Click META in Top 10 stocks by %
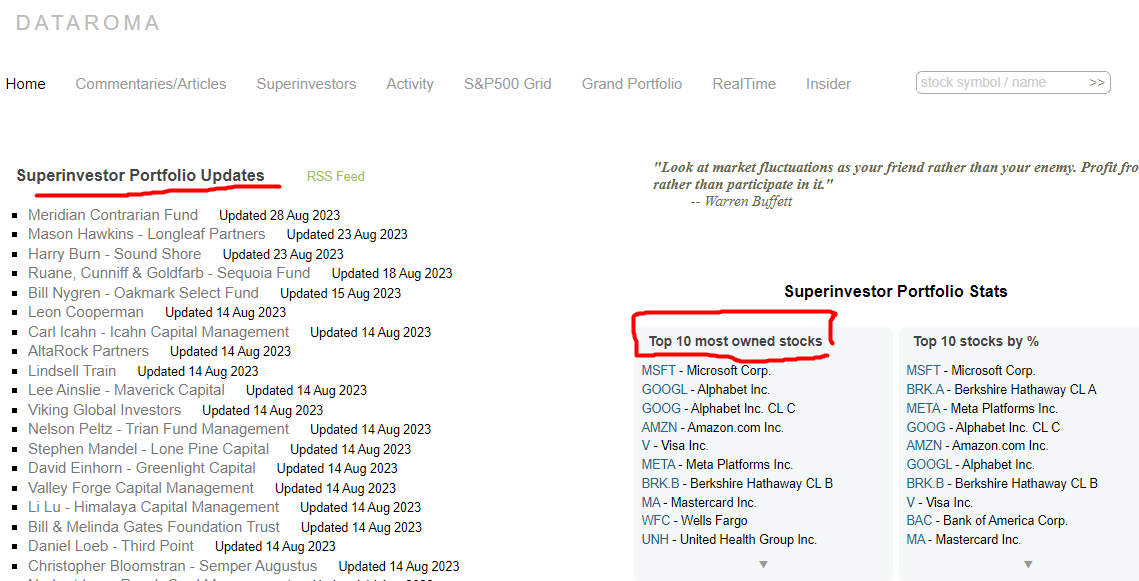Image resolution: width=1139 pixels, height=581 pixels. (x=923, y=408)
